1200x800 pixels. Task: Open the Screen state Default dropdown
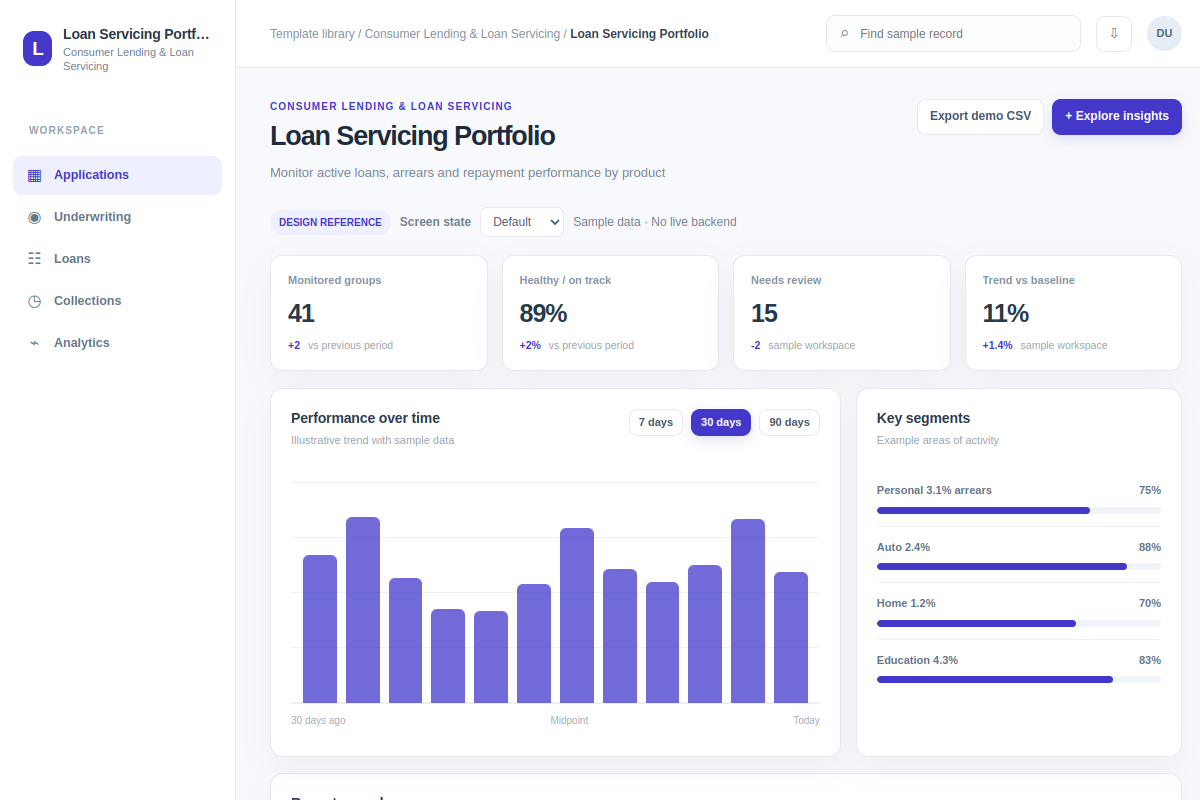(x=522, y=222)
